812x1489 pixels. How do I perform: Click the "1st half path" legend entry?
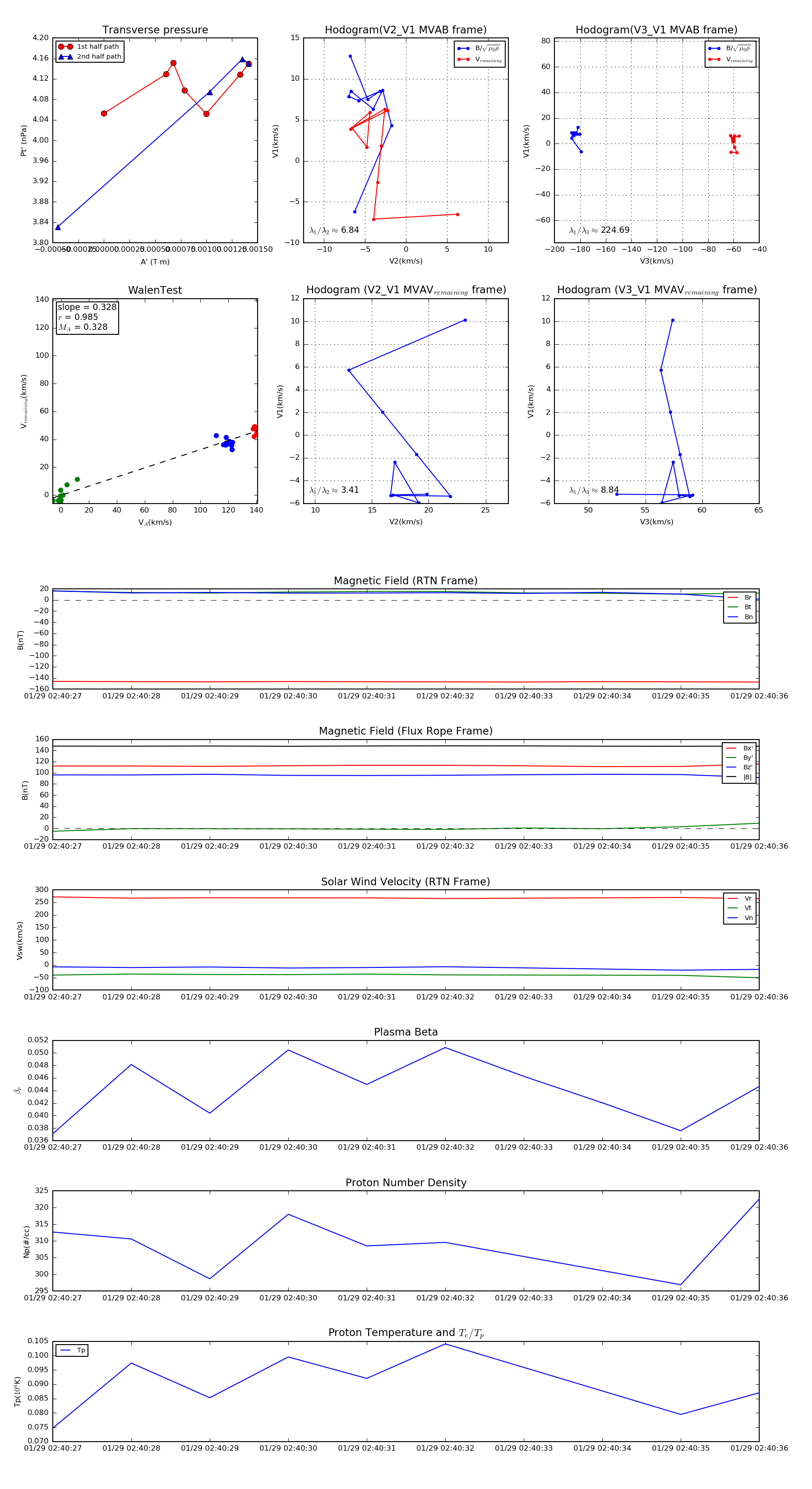pos(90,47)
